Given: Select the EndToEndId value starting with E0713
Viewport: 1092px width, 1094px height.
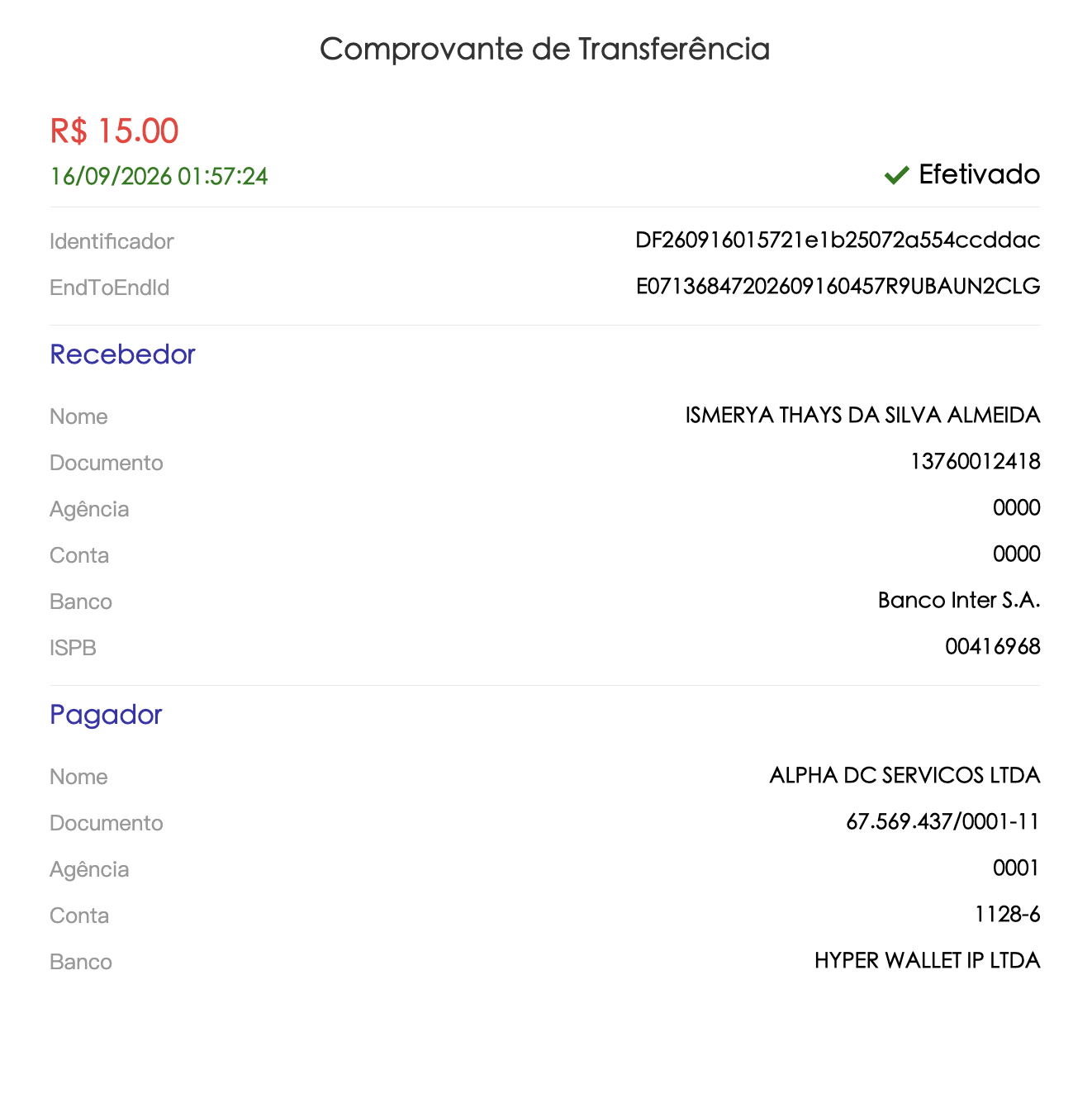Looking at the screenshot, I should pyautogui.click(x=838, y=286).
